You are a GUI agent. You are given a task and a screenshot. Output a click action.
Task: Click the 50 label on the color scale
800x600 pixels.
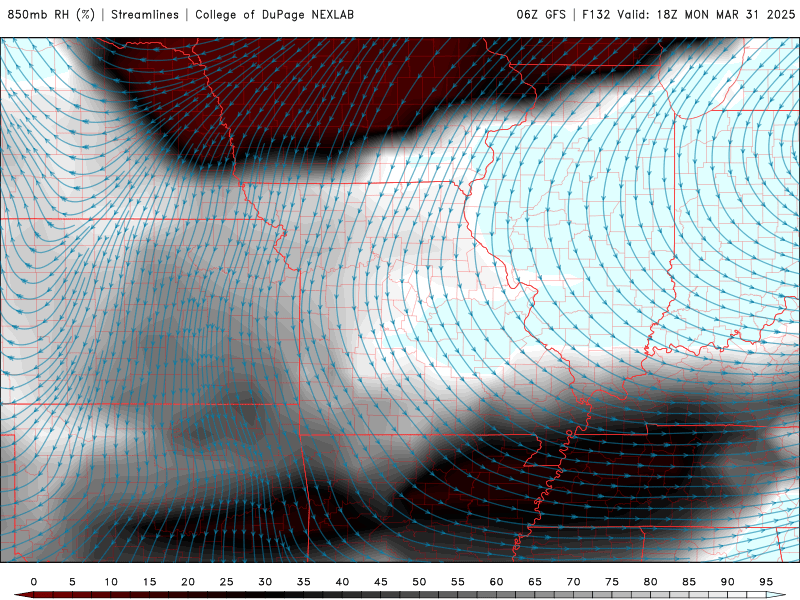point(419,582)
